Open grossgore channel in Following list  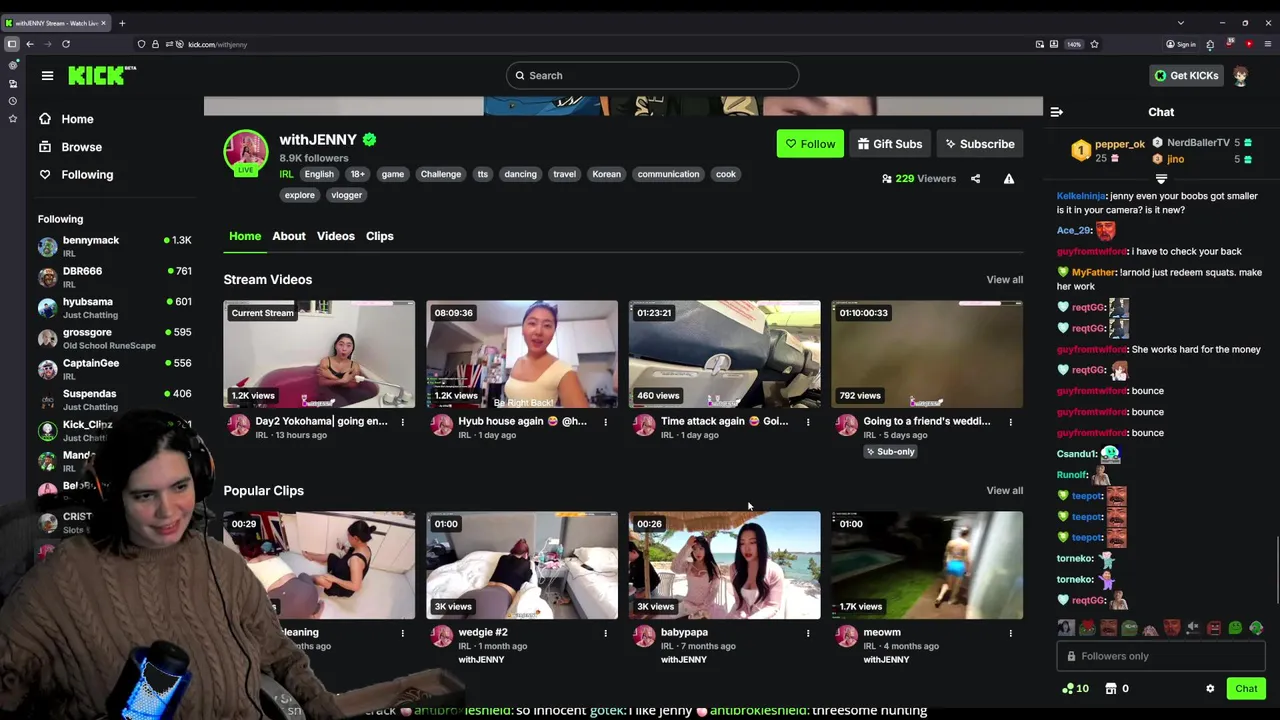pyautogui.click(x=114, y=338)
